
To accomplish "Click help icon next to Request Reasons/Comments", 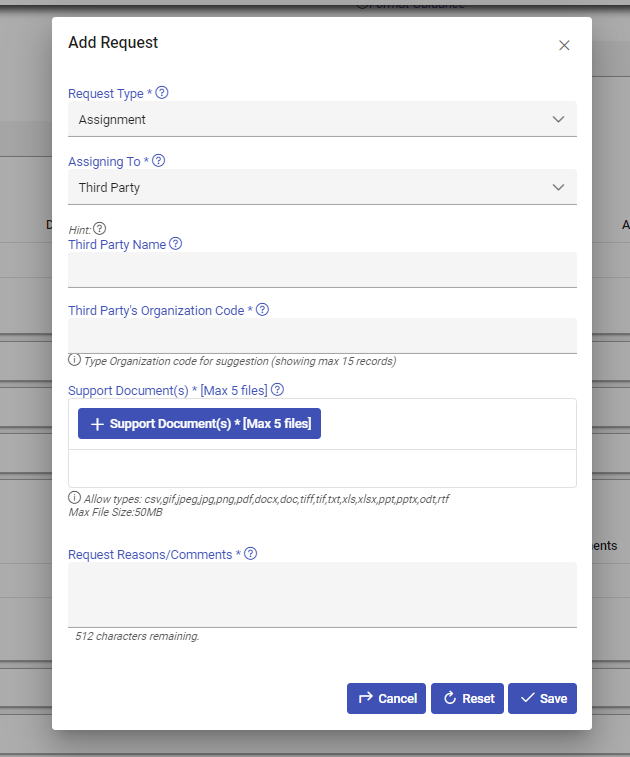I will [x=251, y=553].
